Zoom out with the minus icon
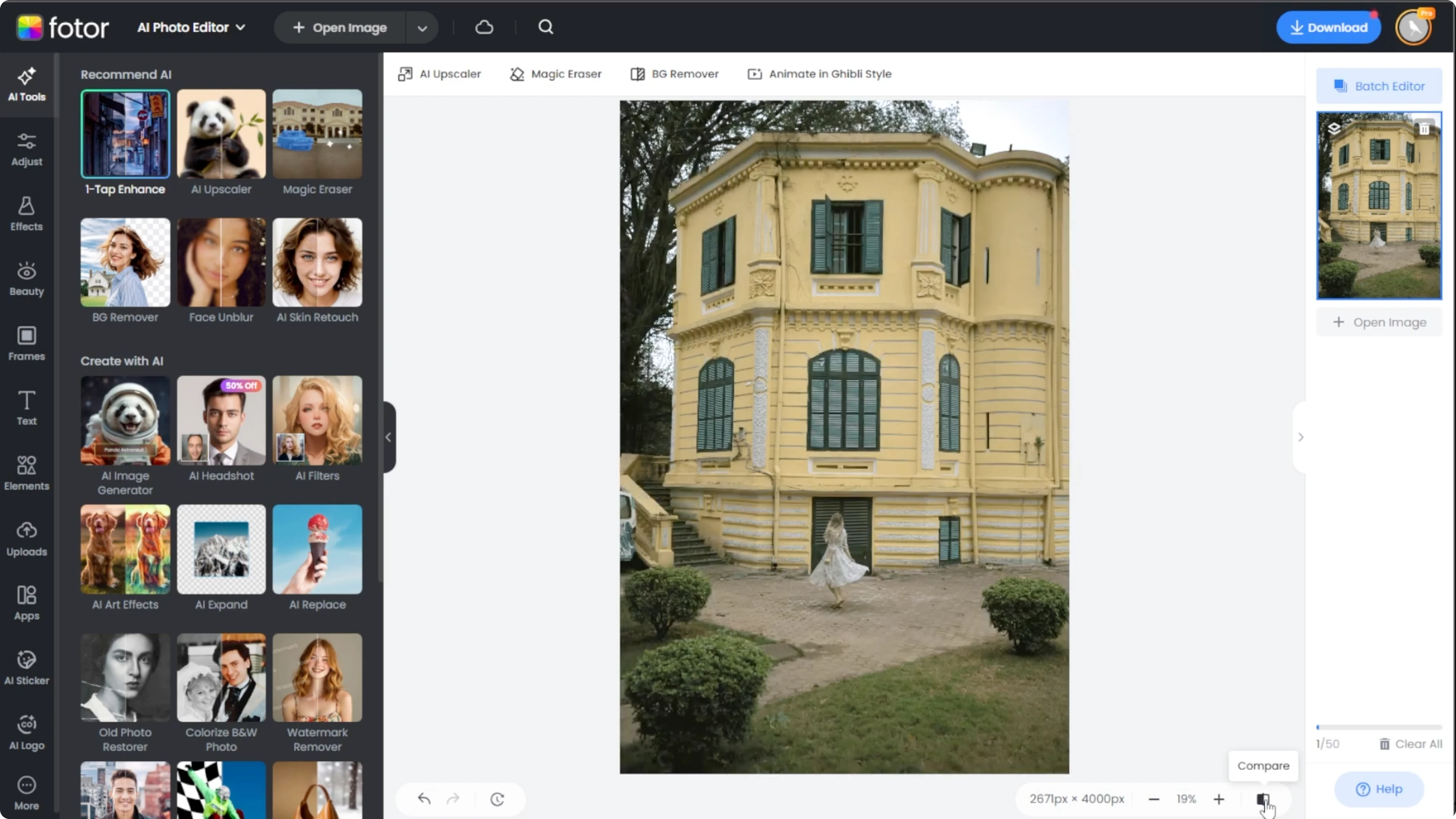The image size is (1456, 819). point(1154,799)
